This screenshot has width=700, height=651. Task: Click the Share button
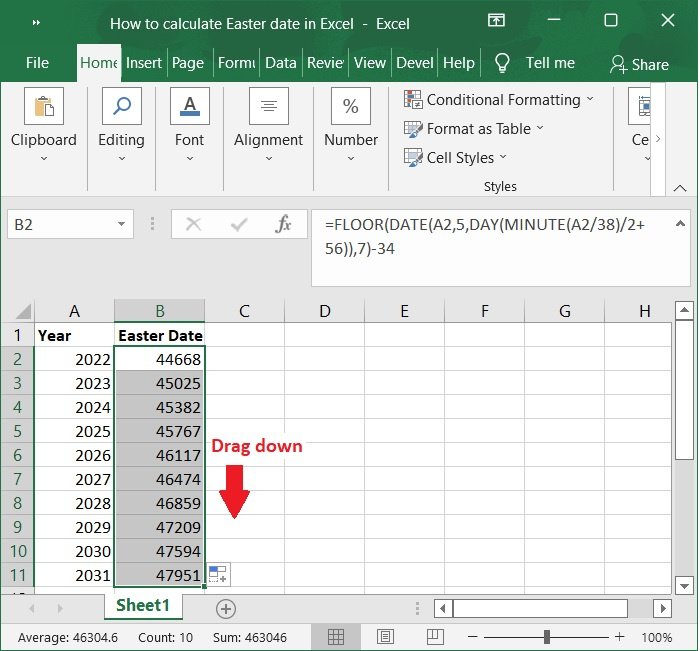pyautogui.click(x=639, y=64)
